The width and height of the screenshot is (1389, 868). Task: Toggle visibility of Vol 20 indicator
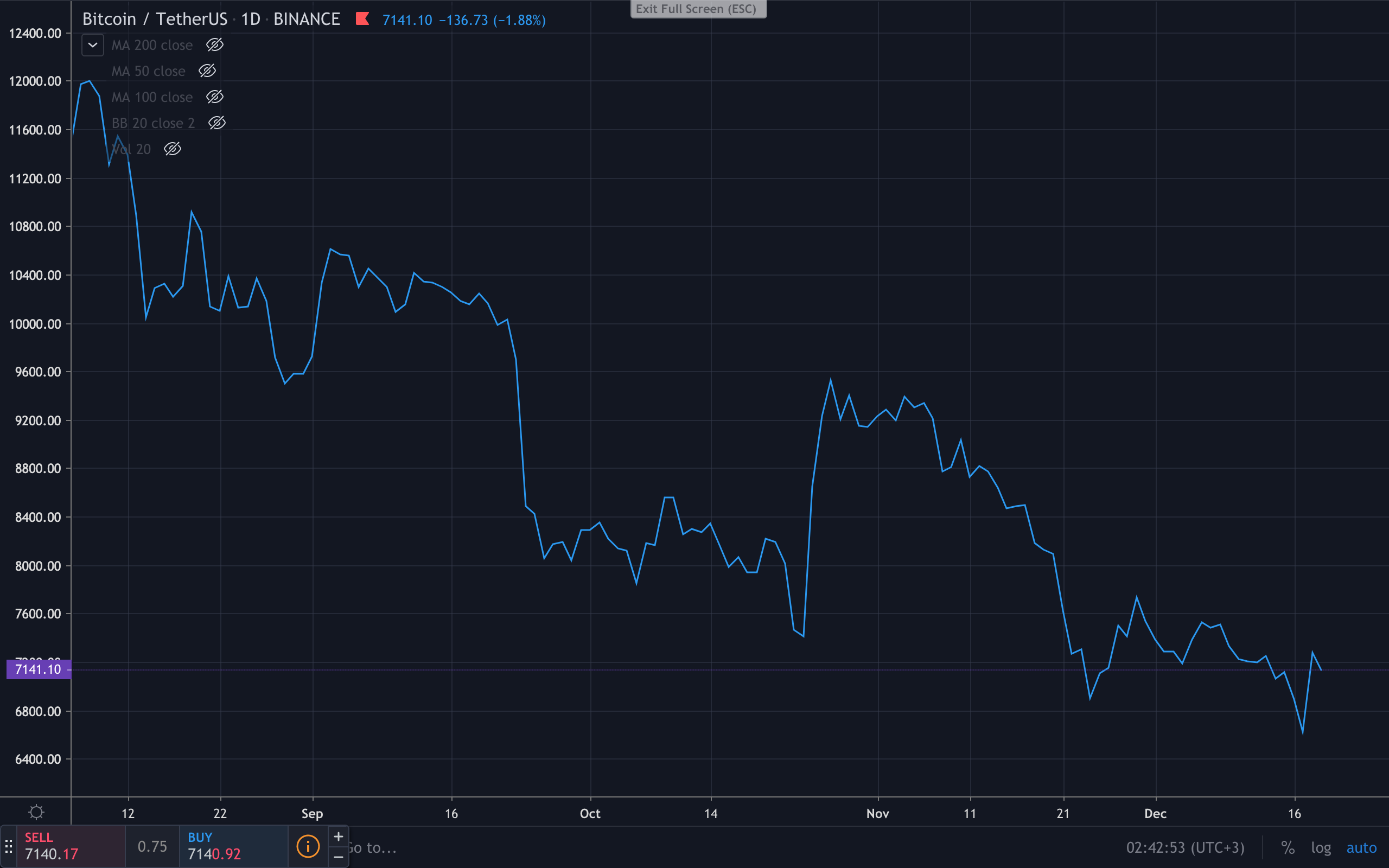[x=173, y=149]
